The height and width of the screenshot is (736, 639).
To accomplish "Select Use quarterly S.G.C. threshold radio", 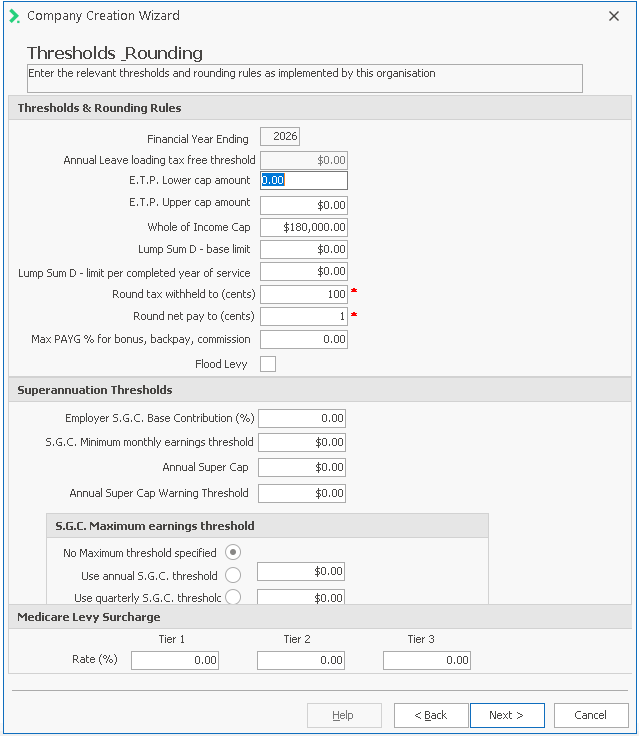I will coord(233,597).
